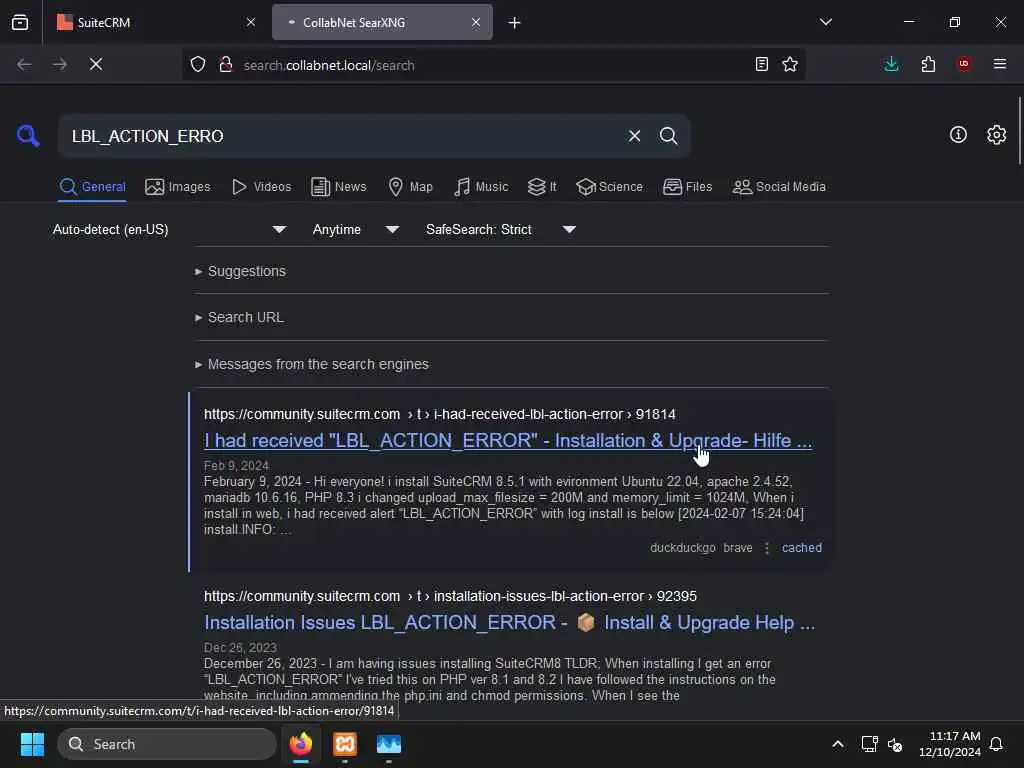Viewport: 1024px width, 768px height.
Task: Click the Windows taskbar Search box
Action: (167, 744)
